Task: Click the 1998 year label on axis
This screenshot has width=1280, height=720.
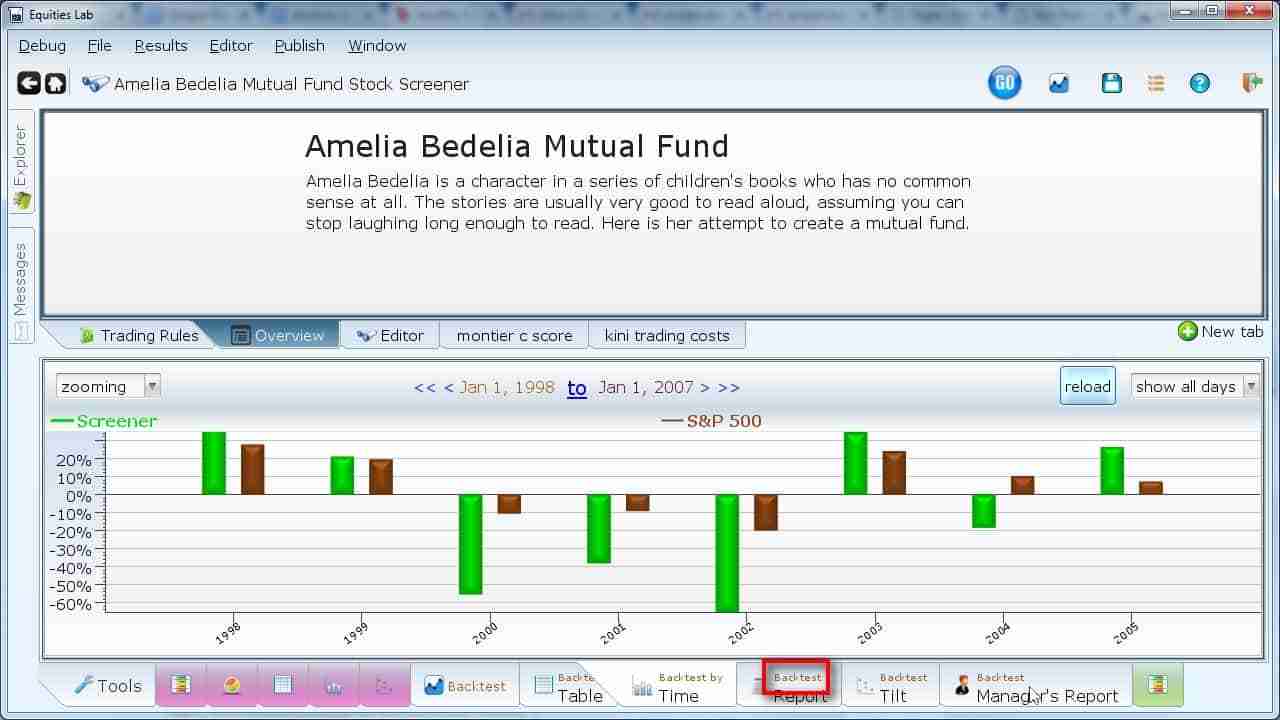Action: [x=228, y=632]
